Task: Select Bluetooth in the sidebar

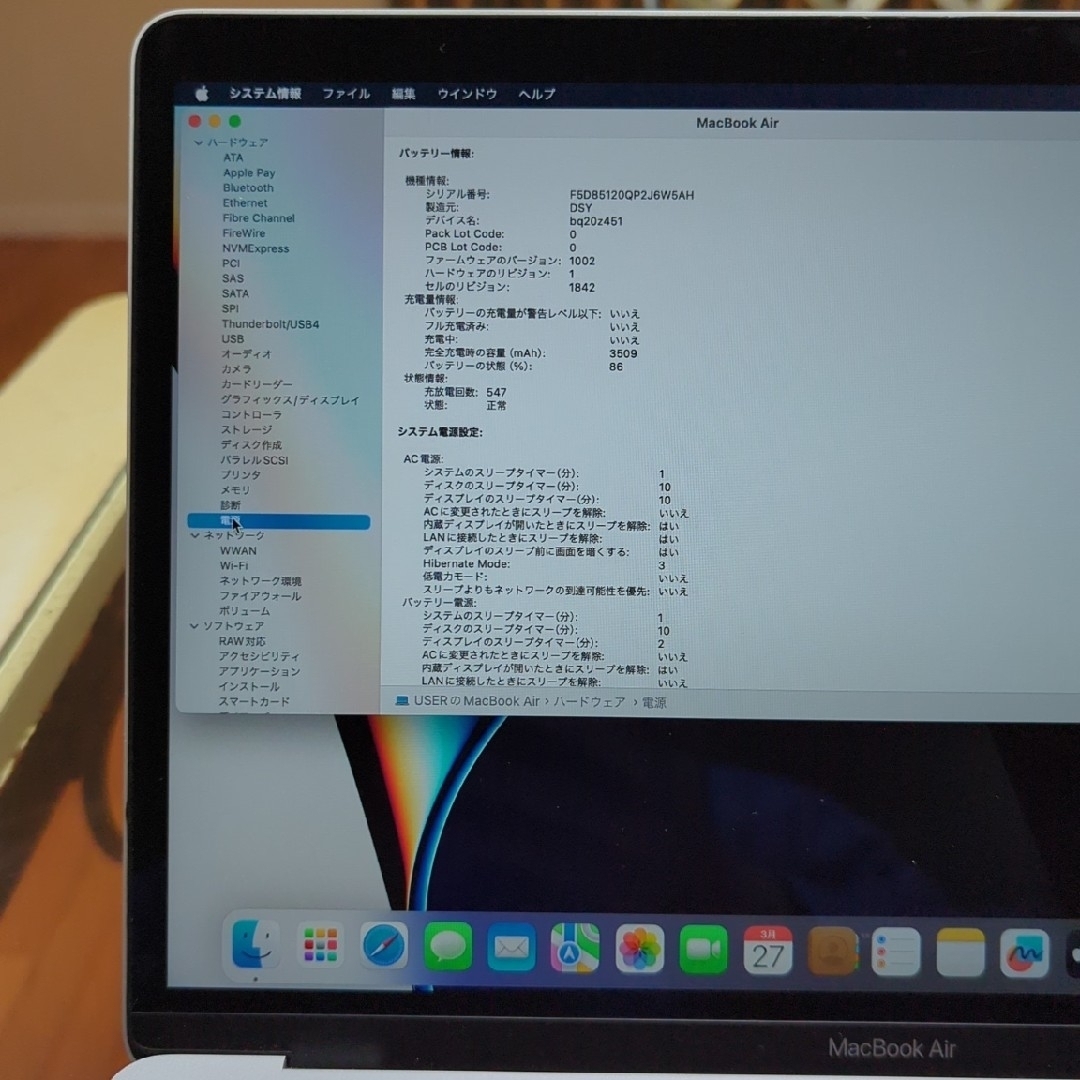Action: tap(248, 188)
